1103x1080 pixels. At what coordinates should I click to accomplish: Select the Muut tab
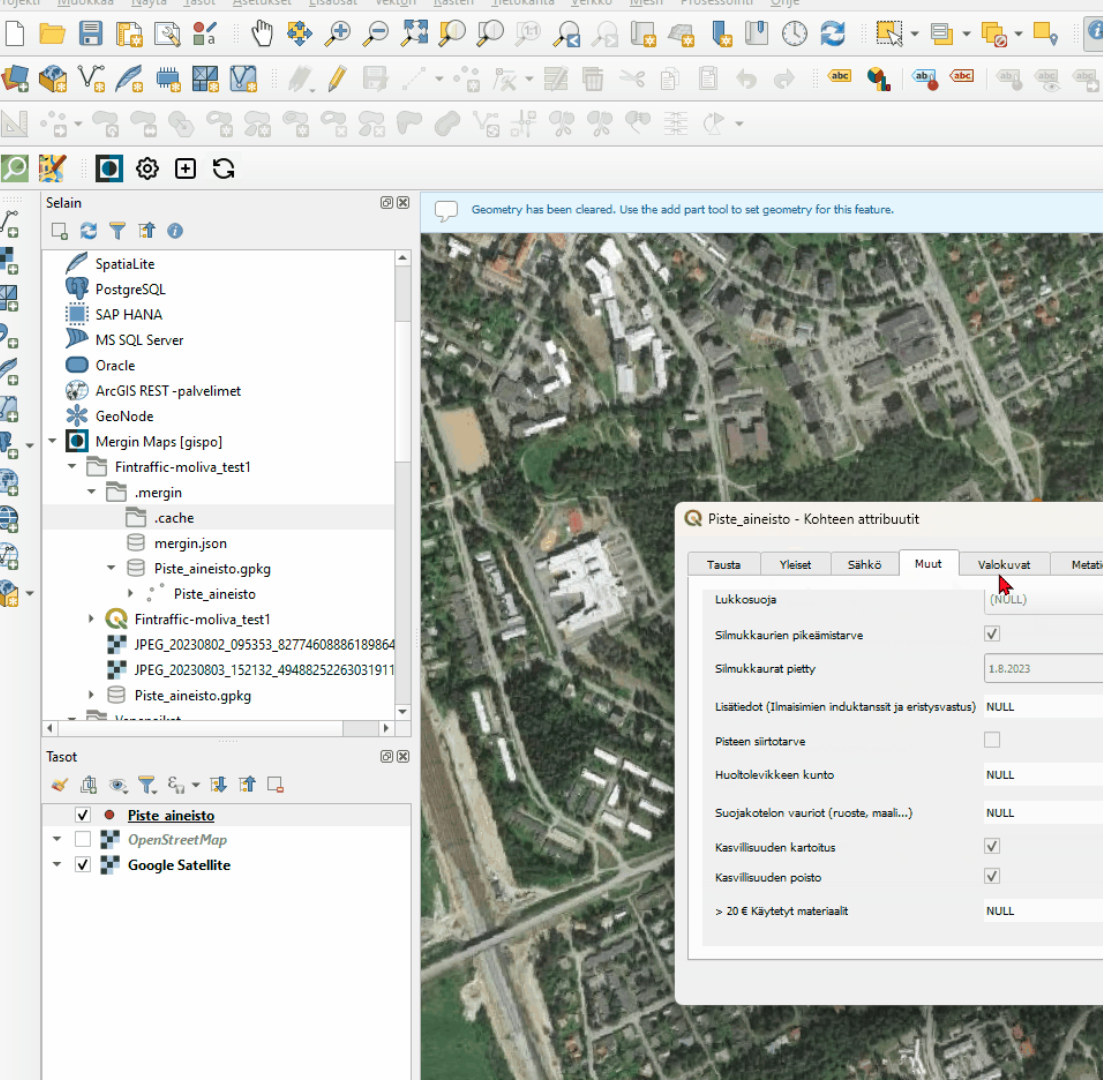[929, 563]
